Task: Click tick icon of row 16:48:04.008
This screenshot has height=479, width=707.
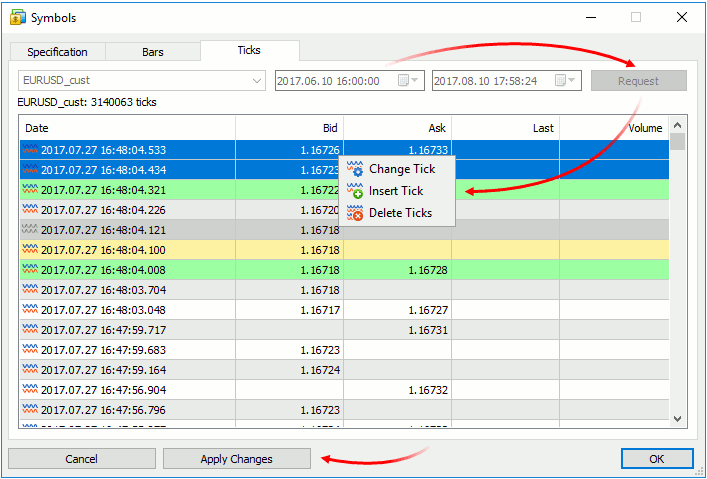Action: pyautogui.click(x=30, y=270)
